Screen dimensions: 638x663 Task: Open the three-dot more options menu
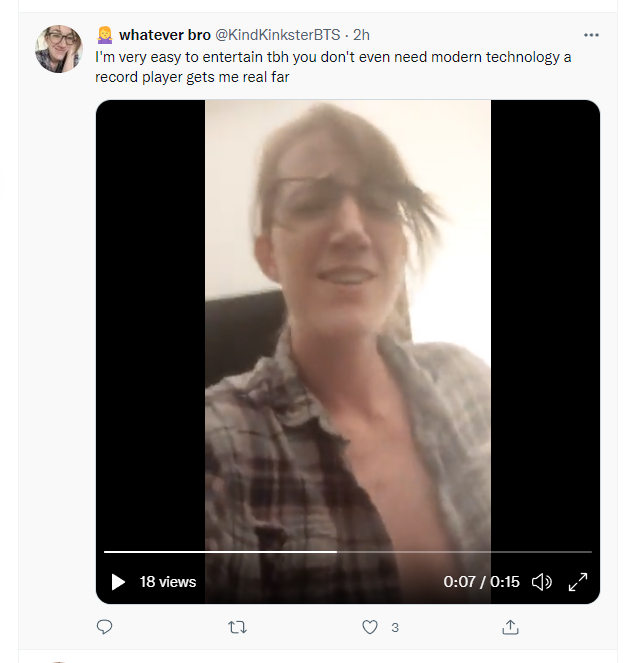pyautogui.click(x=591, y=35)
